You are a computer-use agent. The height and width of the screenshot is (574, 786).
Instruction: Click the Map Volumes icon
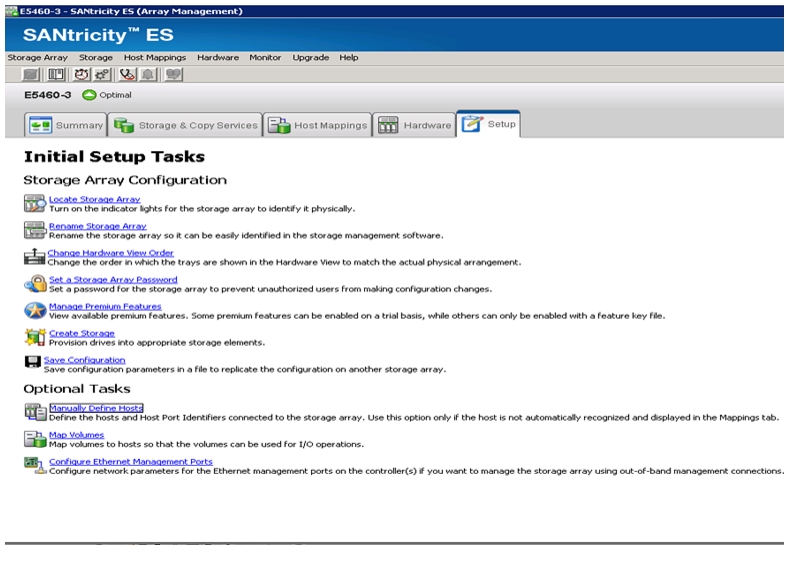coord(35,439)
